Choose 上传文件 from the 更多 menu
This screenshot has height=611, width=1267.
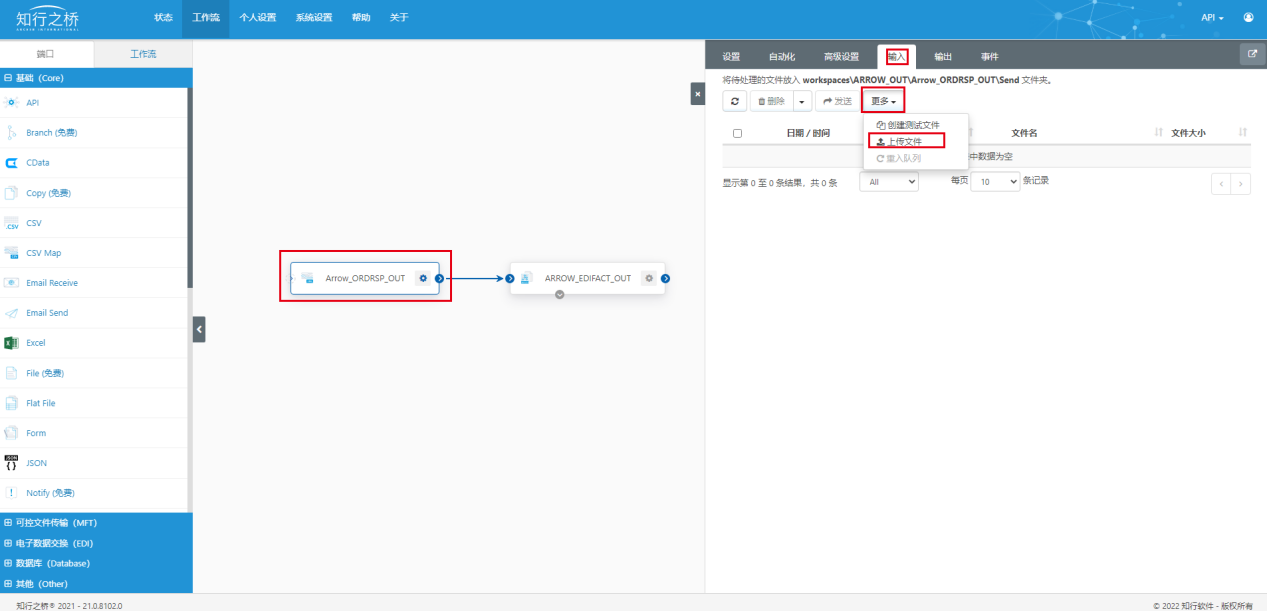click(906, 141)
